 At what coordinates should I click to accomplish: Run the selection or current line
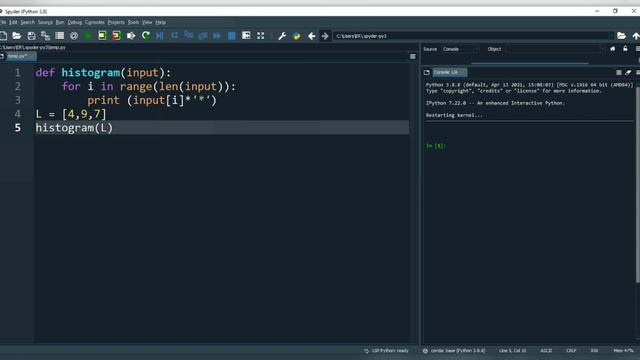[x=131, y=36]
